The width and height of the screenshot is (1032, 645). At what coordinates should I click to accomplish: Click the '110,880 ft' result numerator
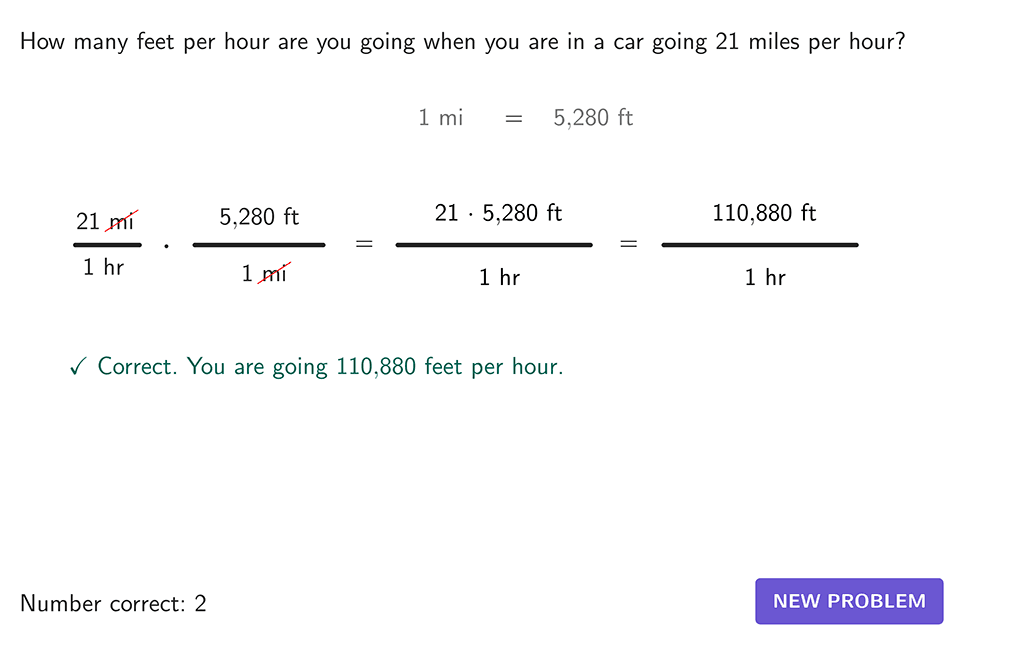click(x=764, y=213)
